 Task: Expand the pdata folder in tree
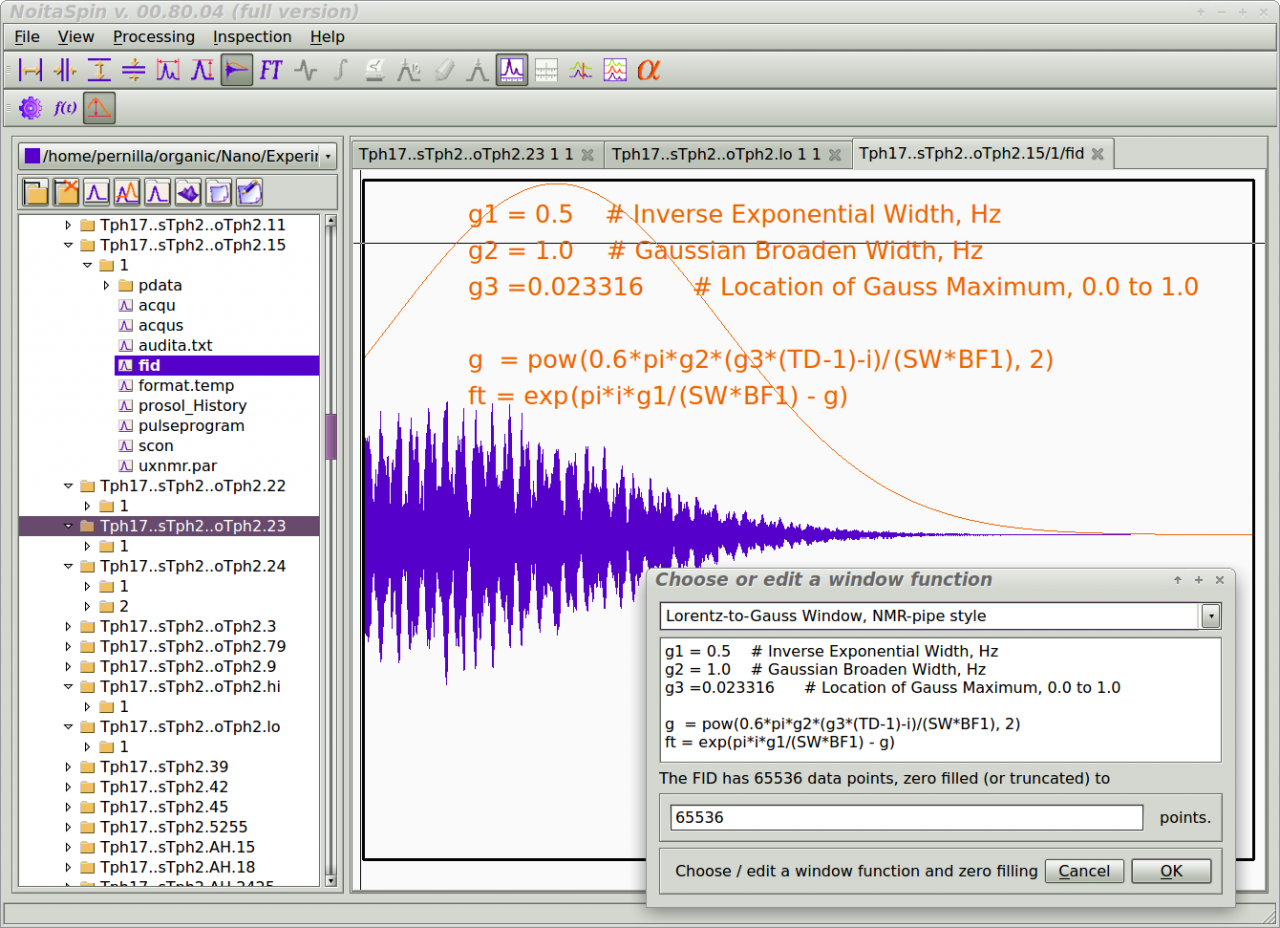point(107,286)
